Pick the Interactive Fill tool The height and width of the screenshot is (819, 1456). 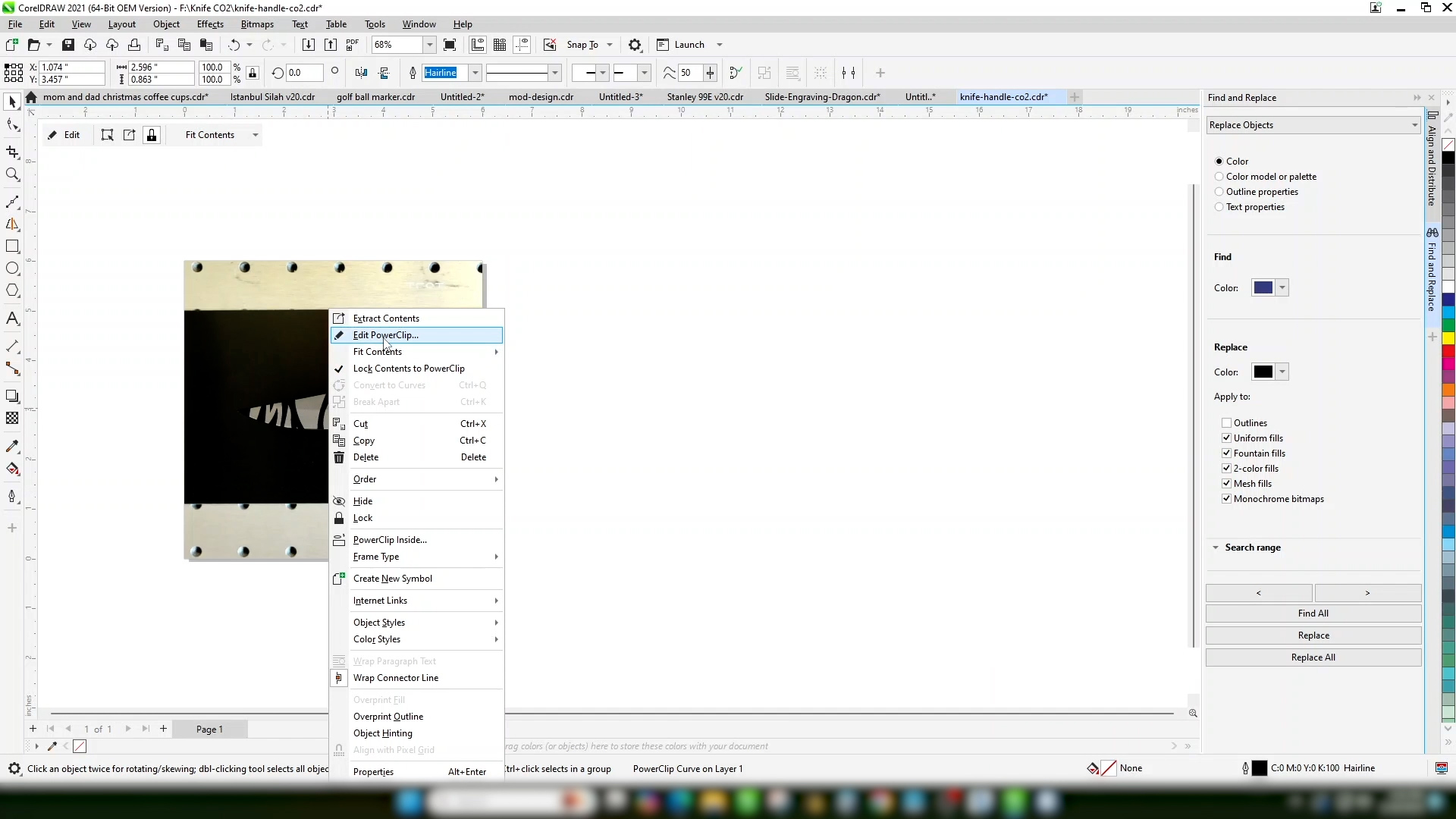coord(12,469)
